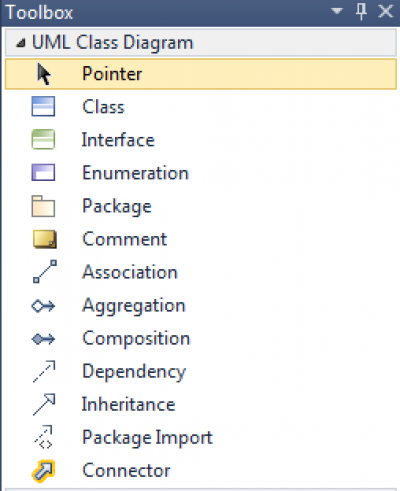Collapse the UML Class Diagram triangle
Image resolution: width=400 pixels, height=491 pixels.
pos(20,43)
